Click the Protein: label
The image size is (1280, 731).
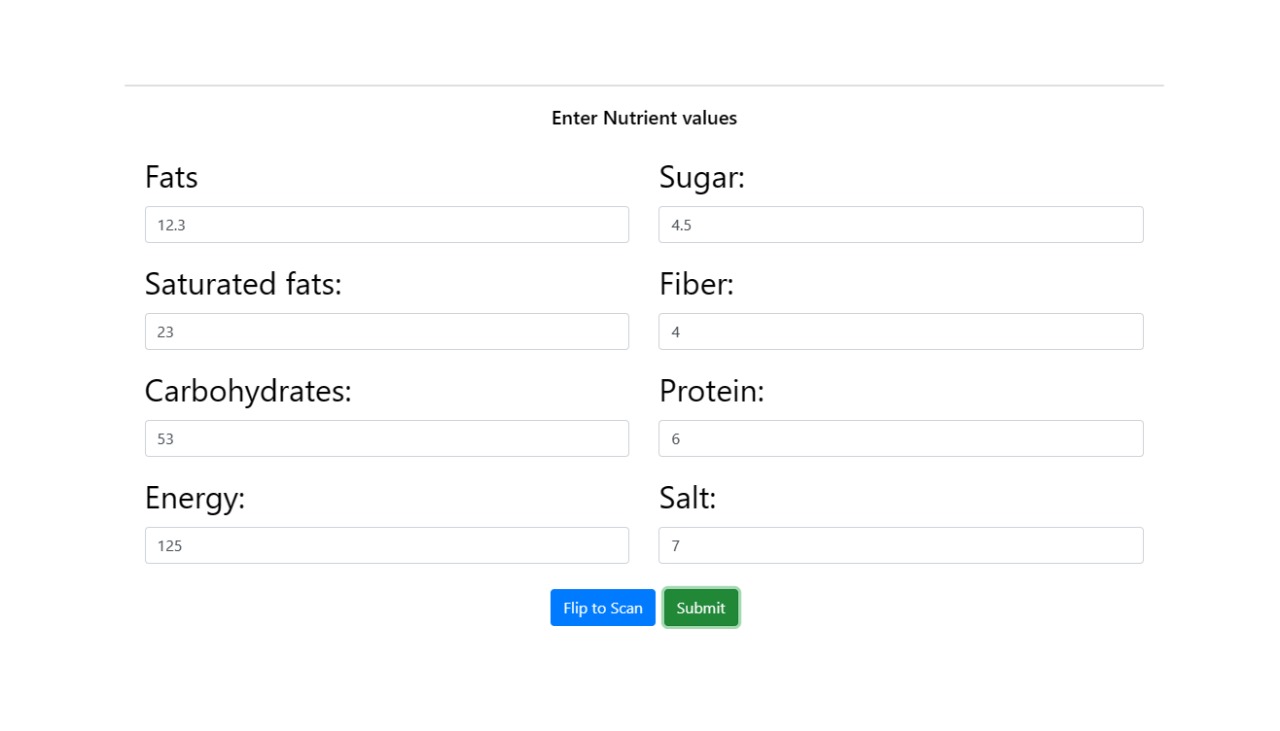[x=711, y=392]
